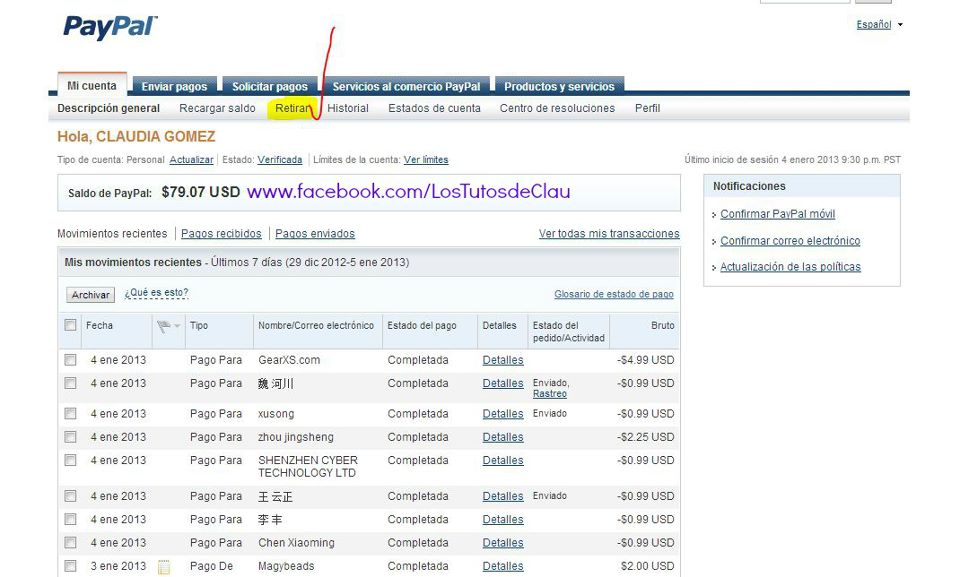Screen dimensions: 960x577
Task: Check the Magybeads transaction checkbox
Action: point(70,566)
